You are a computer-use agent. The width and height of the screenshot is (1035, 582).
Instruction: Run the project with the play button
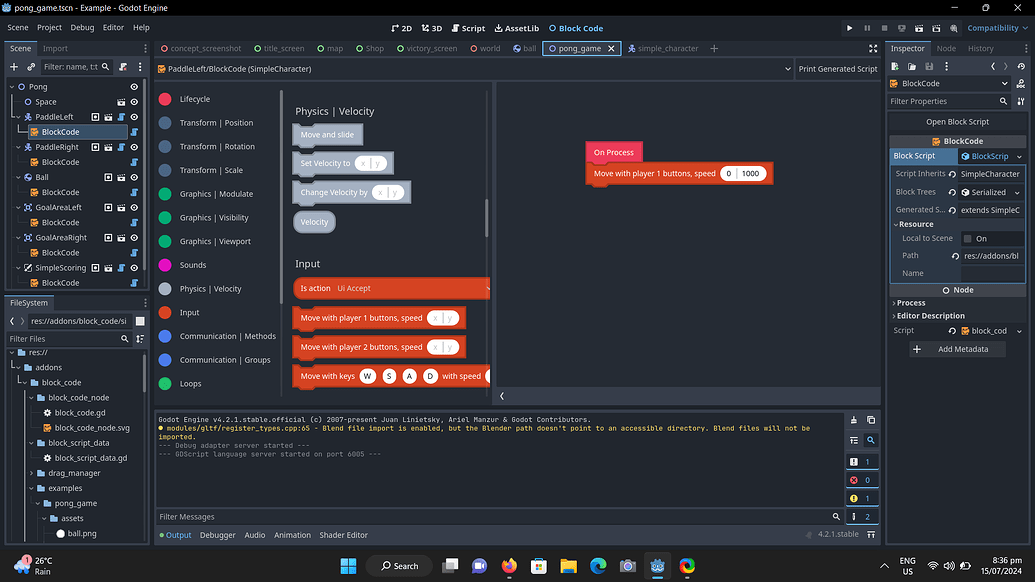[849, 28]
